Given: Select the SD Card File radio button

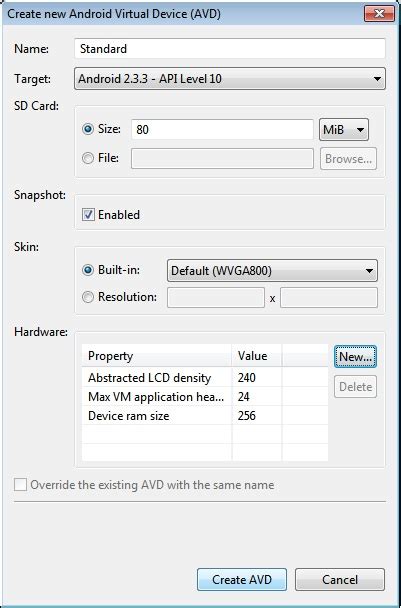Looking at the screenshot, I should tap(88, 158).
